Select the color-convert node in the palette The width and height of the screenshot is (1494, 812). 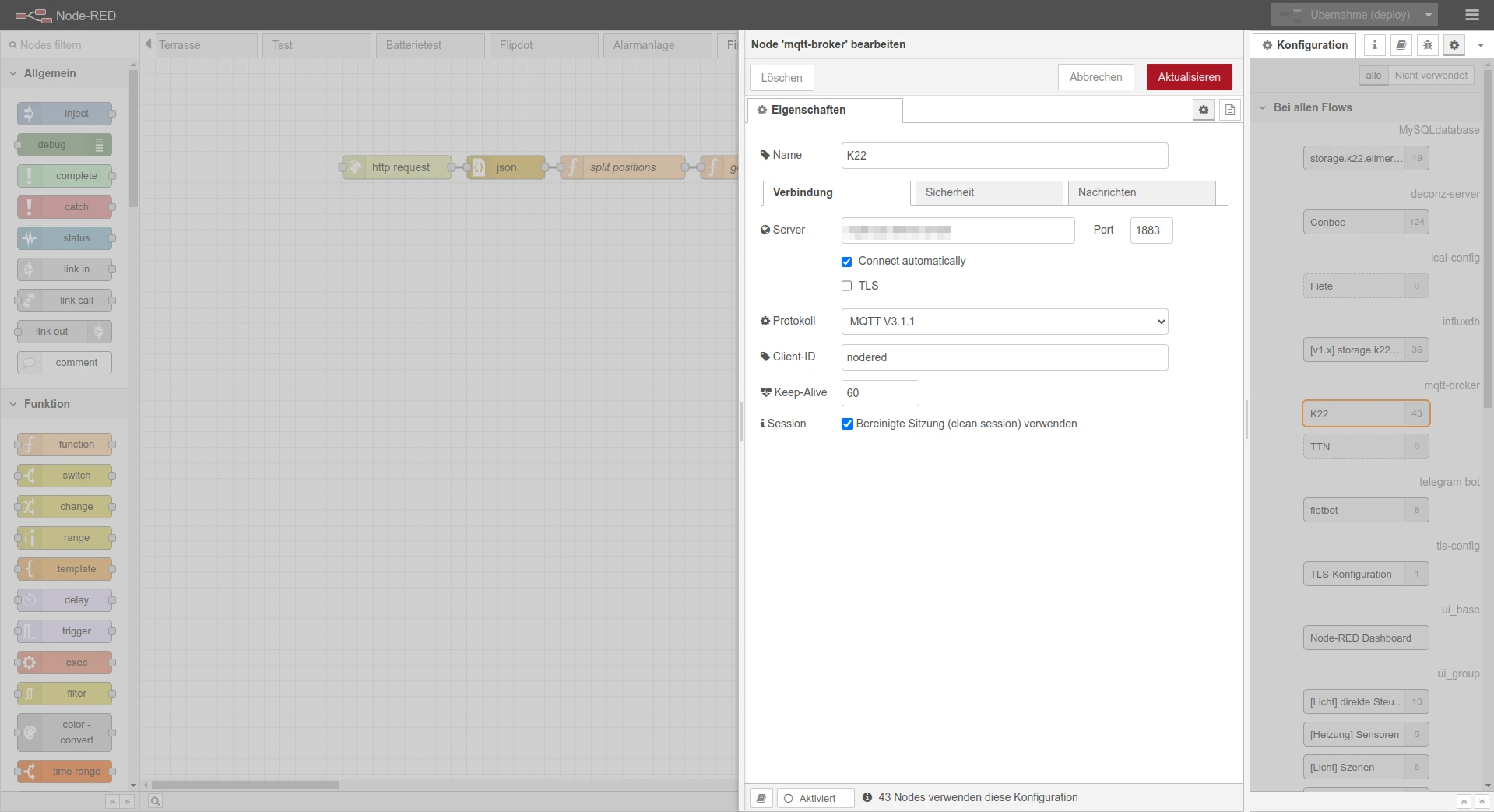tap(65, 733)
